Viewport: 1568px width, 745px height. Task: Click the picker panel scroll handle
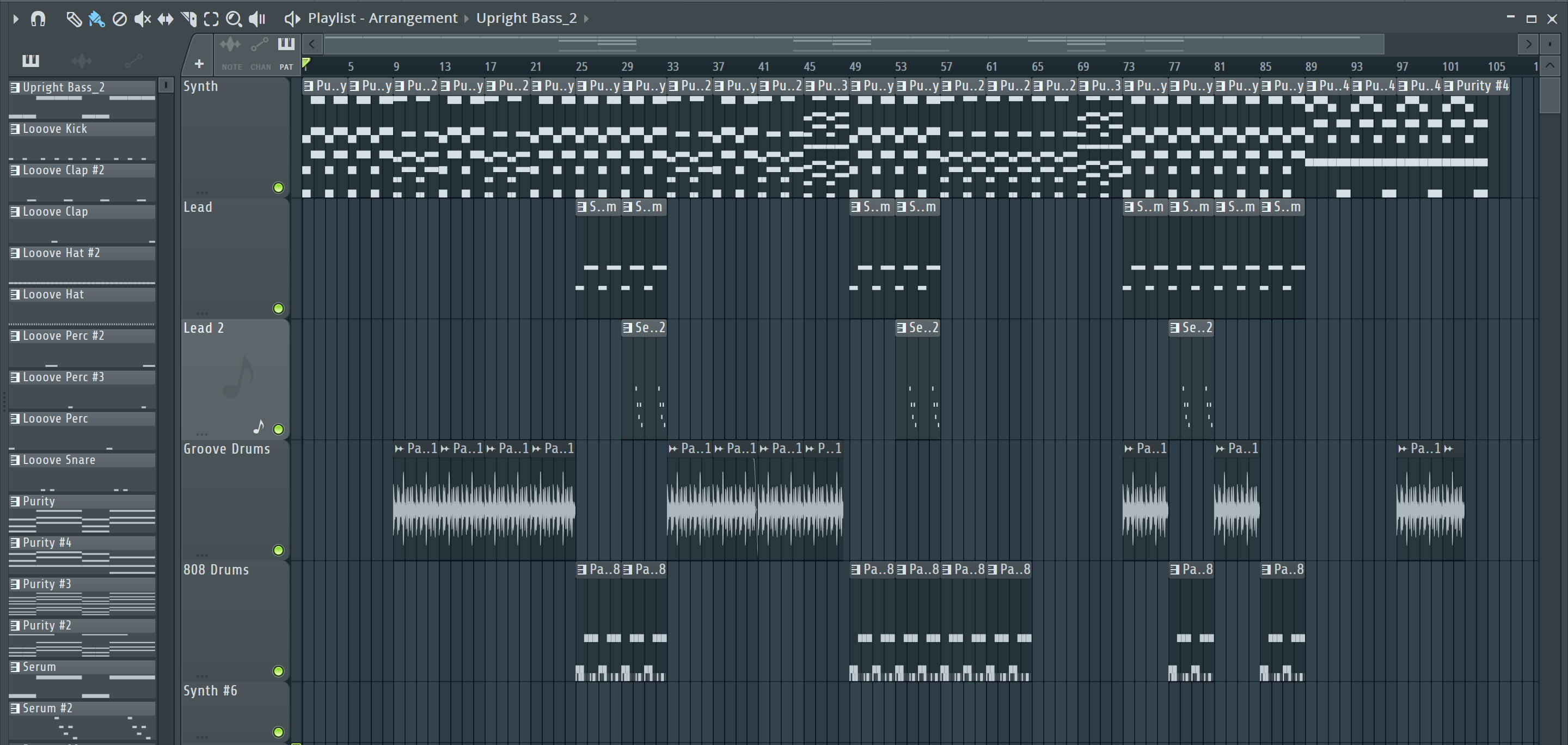tap(166, 85)
